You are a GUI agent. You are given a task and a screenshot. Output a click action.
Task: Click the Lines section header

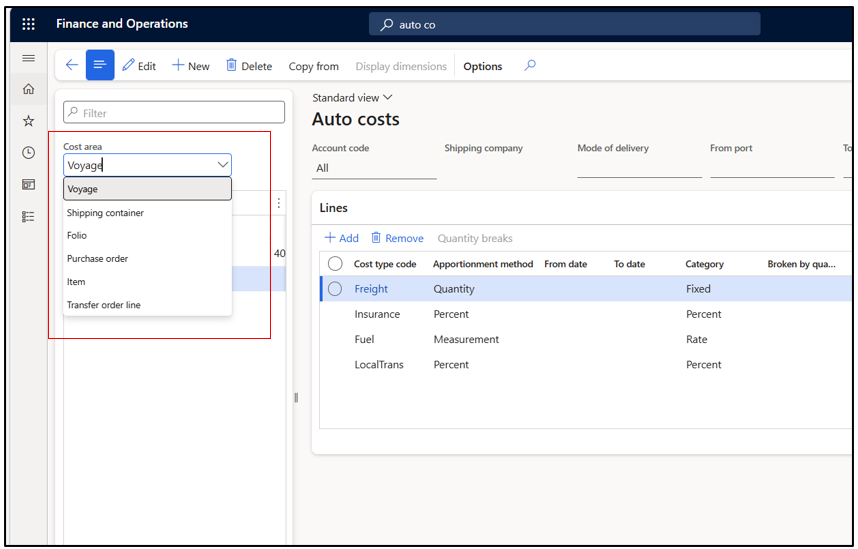point(333,208)
